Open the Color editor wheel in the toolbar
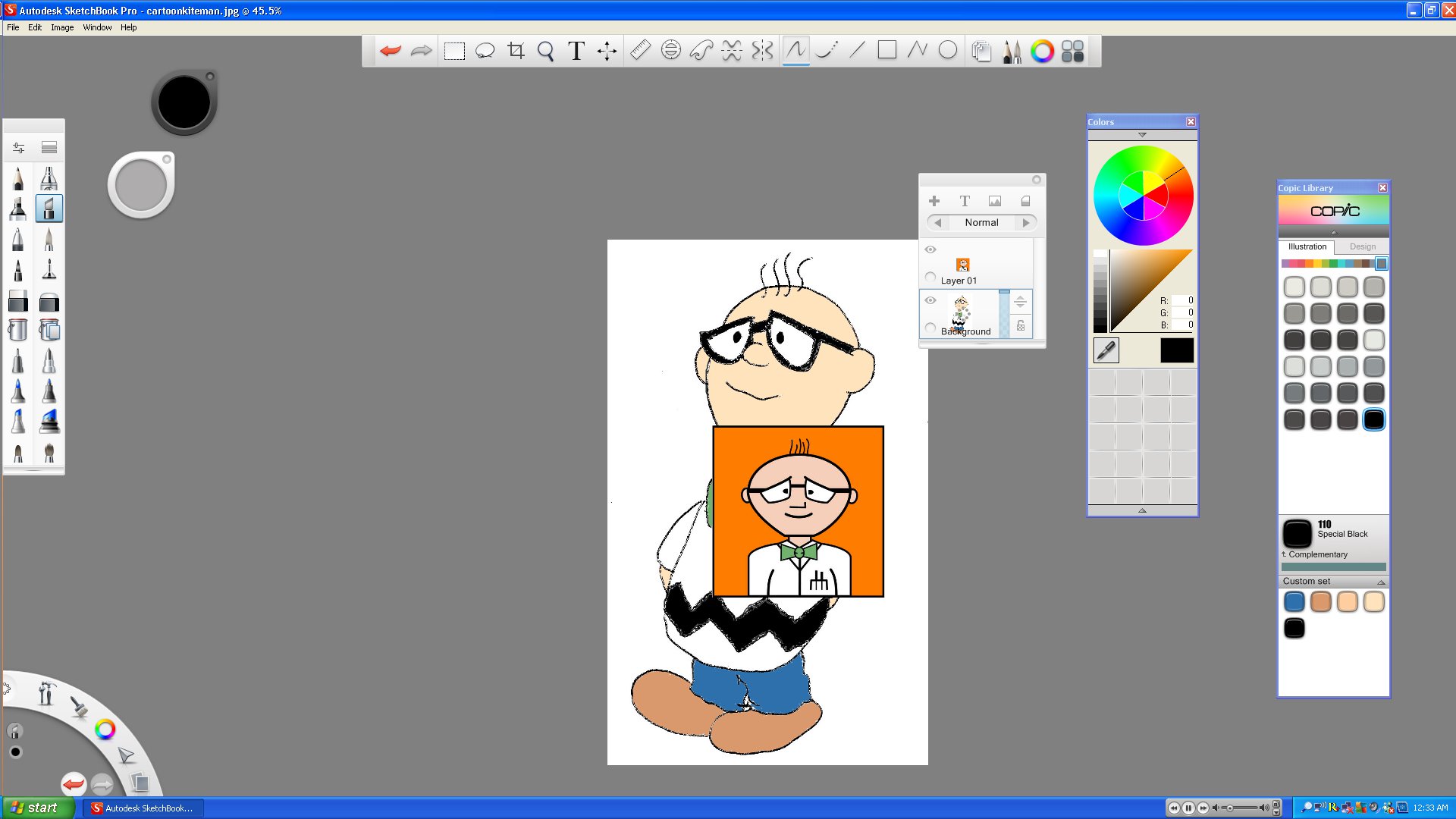The image size is (1456, 819). point(1043,51)
